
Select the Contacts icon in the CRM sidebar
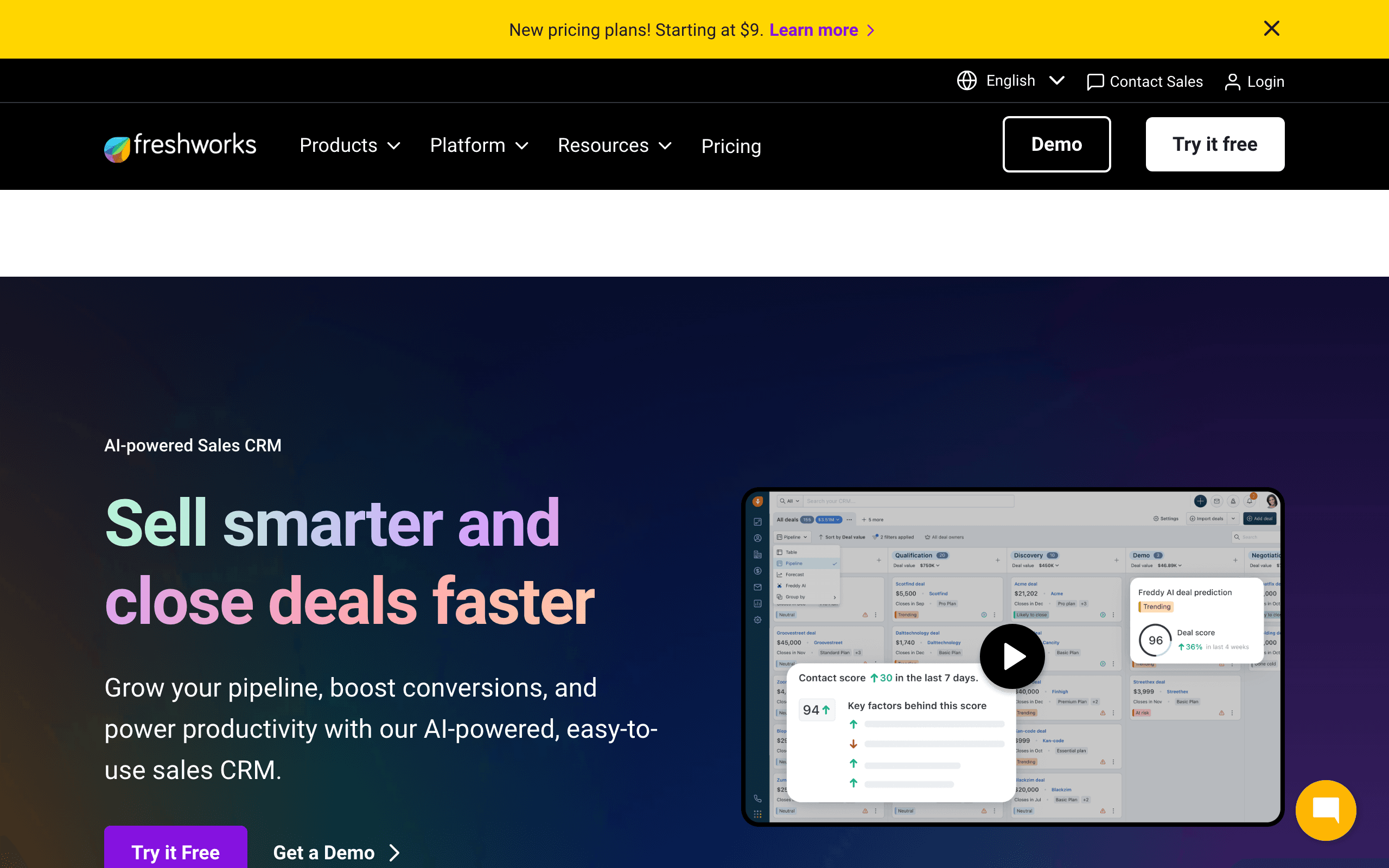click(x=757, y=538)
